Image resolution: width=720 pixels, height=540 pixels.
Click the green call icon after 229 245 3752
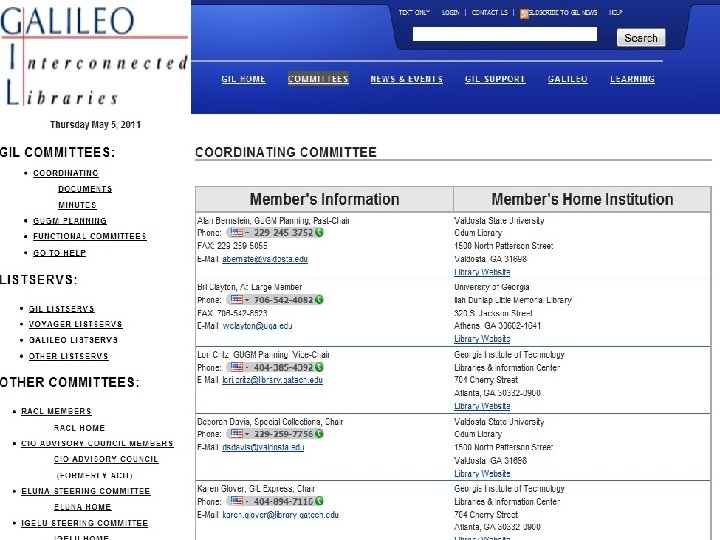[319, 232]
